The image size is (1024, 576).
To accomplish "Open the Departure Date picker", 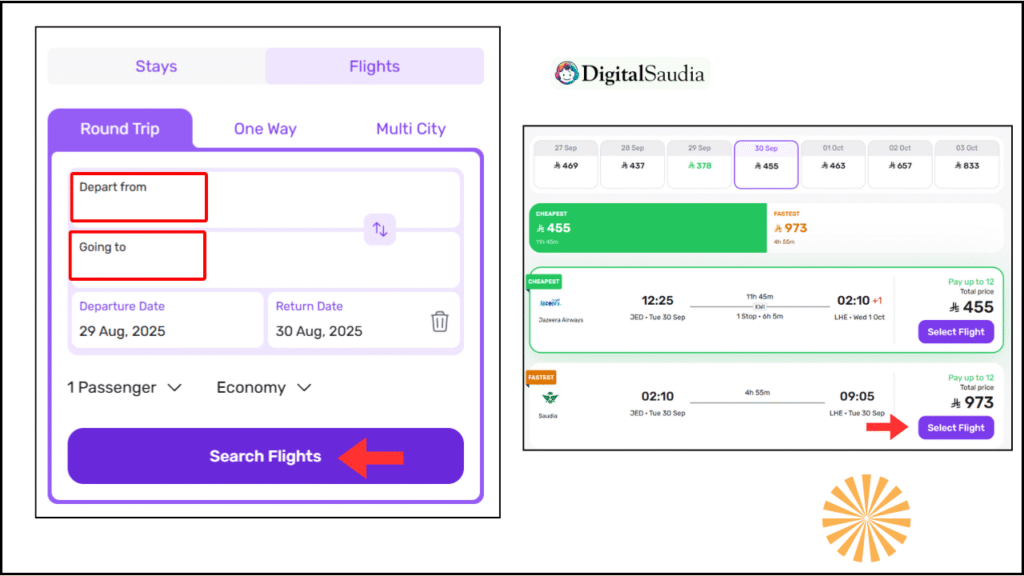I will (166, 320).
